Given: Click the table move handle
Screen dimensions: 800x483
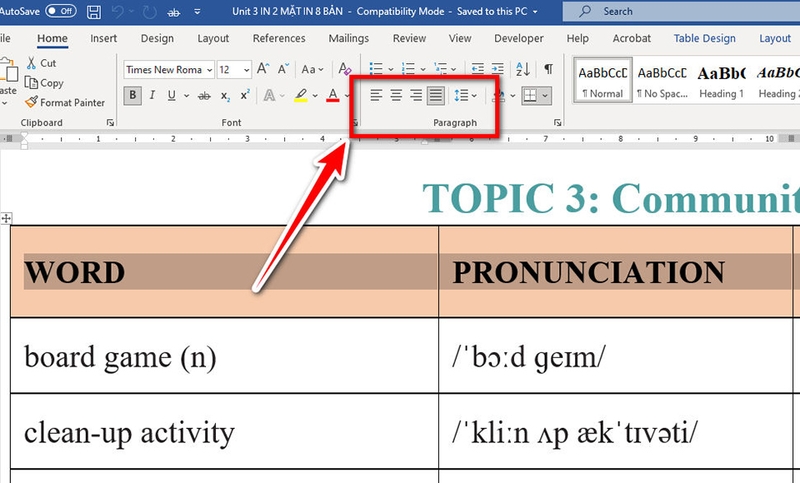Looking at the screenshot, I should pyautogui.click(x=6, y=218).
